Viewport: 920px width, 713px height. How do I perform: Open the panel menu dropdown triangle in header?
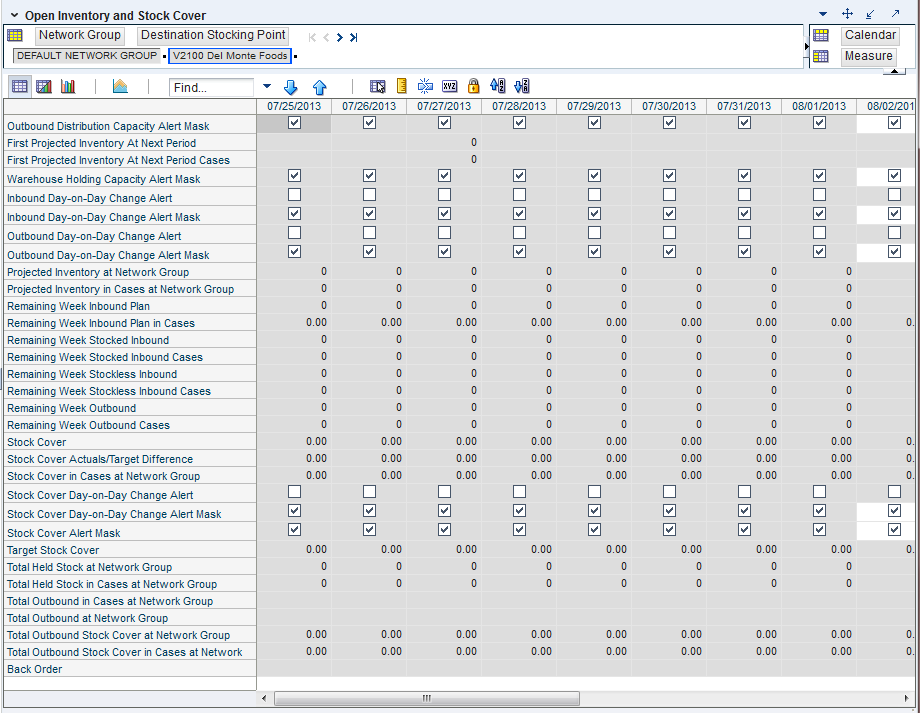coord(823,14)
